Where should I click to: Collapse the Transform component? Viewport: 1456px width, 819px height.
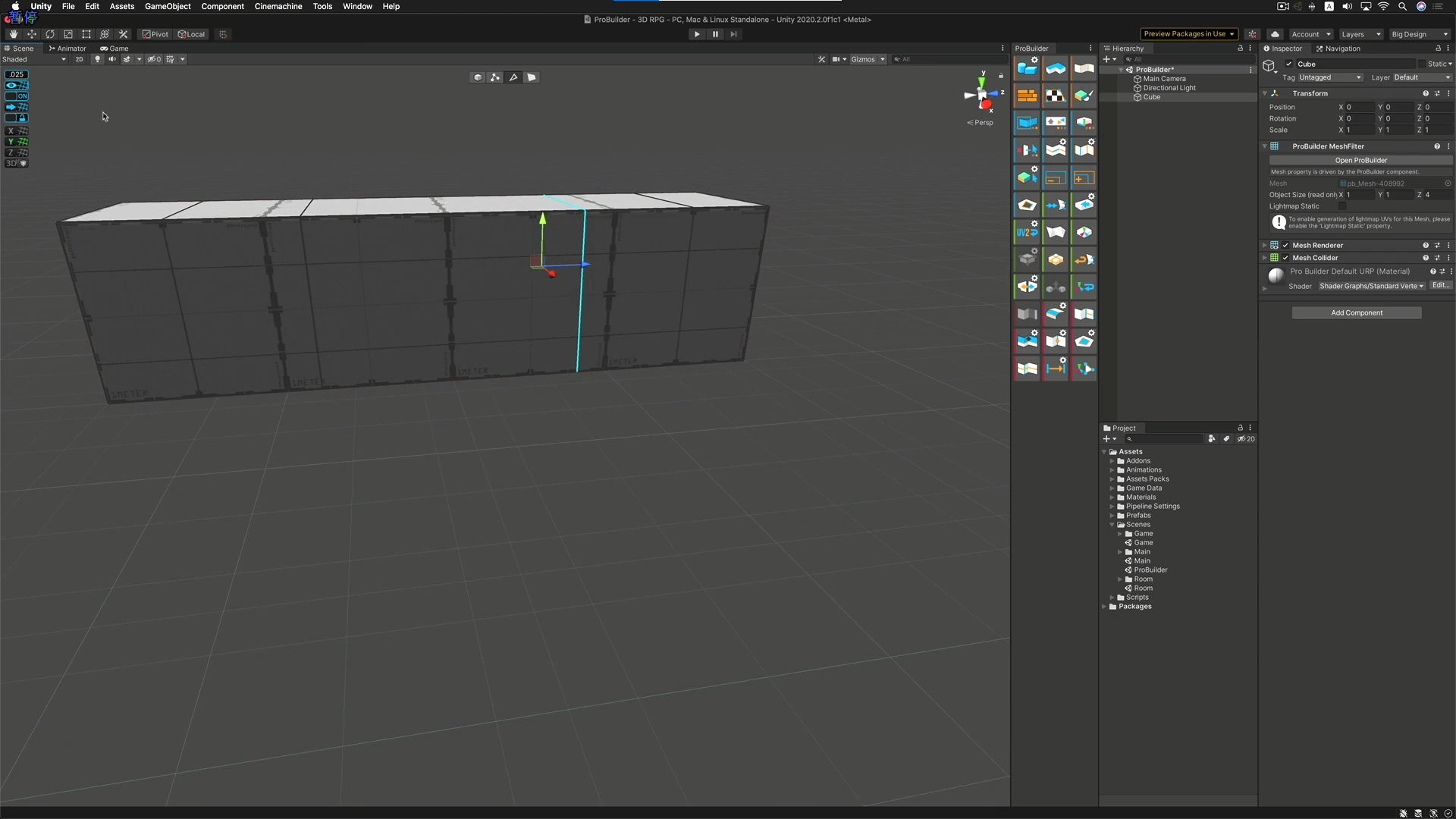click(1265, 93)
